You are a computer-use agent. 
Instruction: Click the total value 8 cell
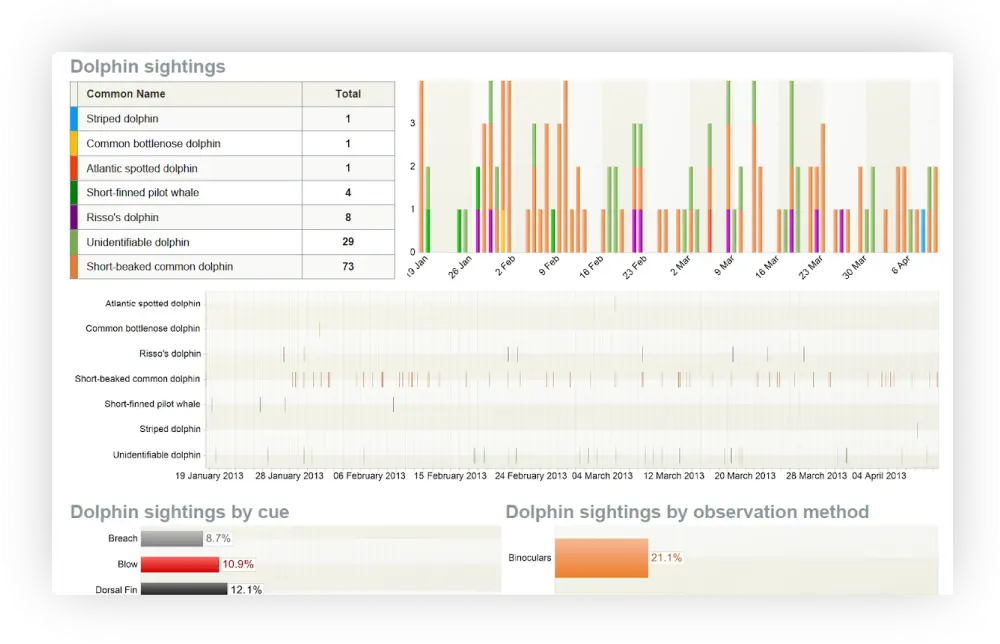coord(348,217)
